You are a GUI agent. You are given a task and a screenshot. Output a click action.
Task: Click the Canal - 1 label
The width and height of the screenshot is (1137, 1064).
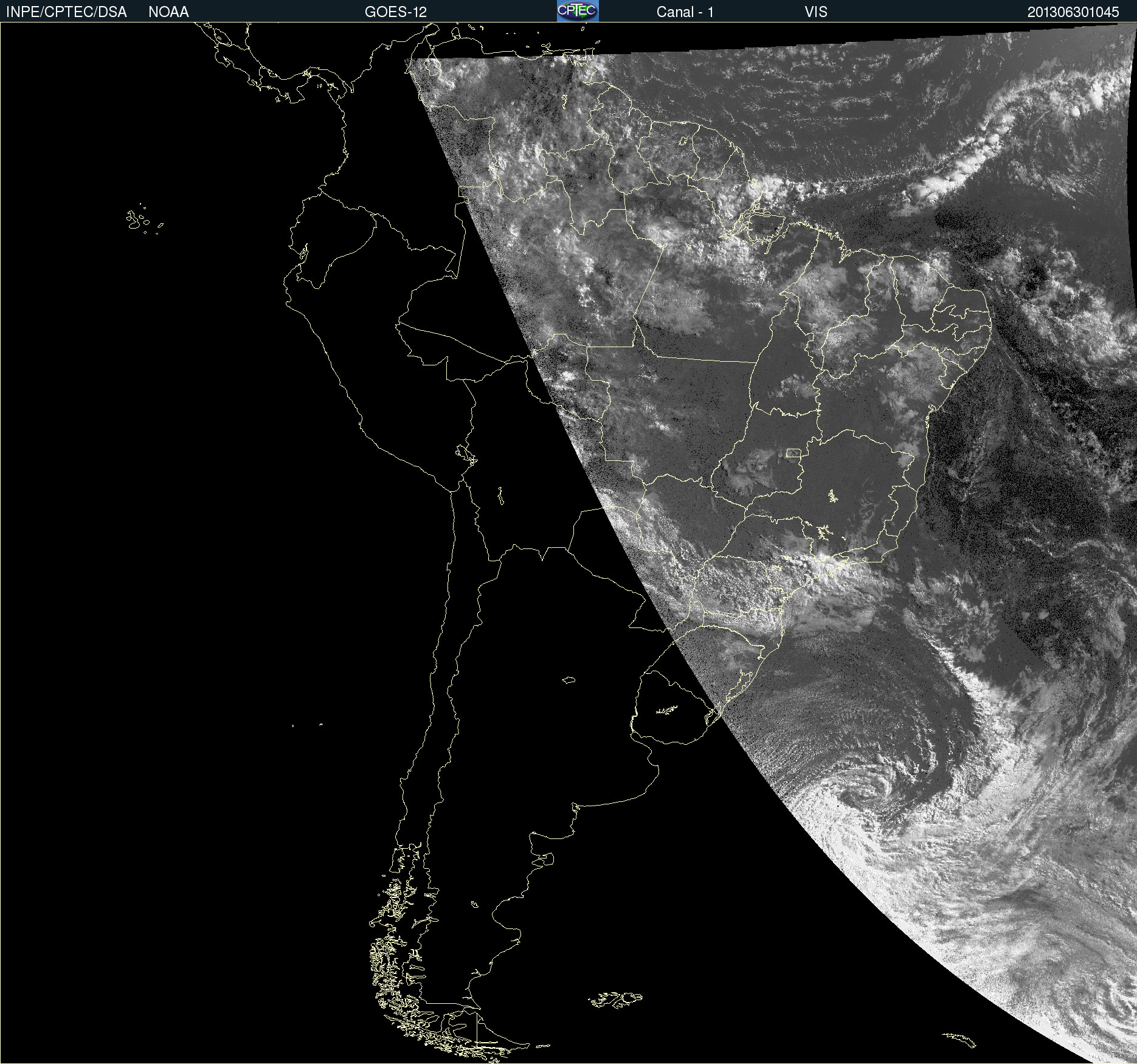click(x=685, y=12)
